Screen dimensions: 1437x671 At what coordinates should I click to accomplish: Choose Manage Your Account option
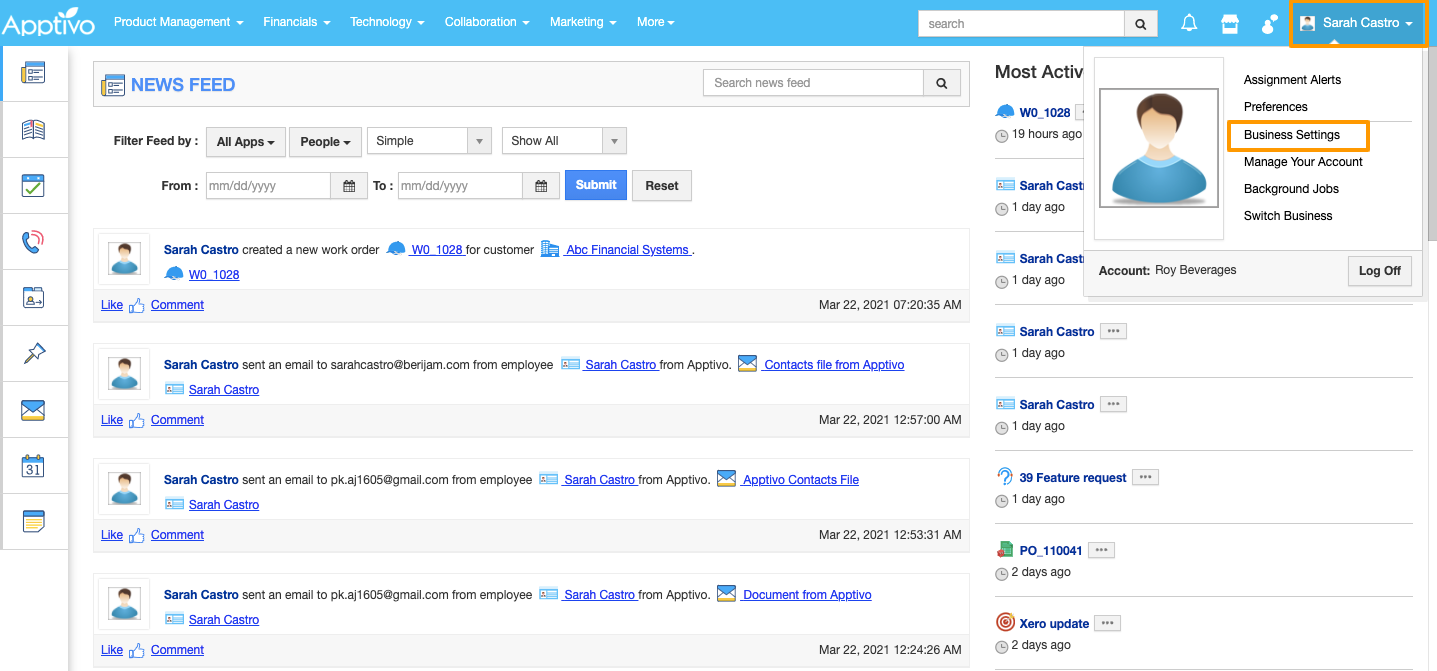tap(1303, 162)
